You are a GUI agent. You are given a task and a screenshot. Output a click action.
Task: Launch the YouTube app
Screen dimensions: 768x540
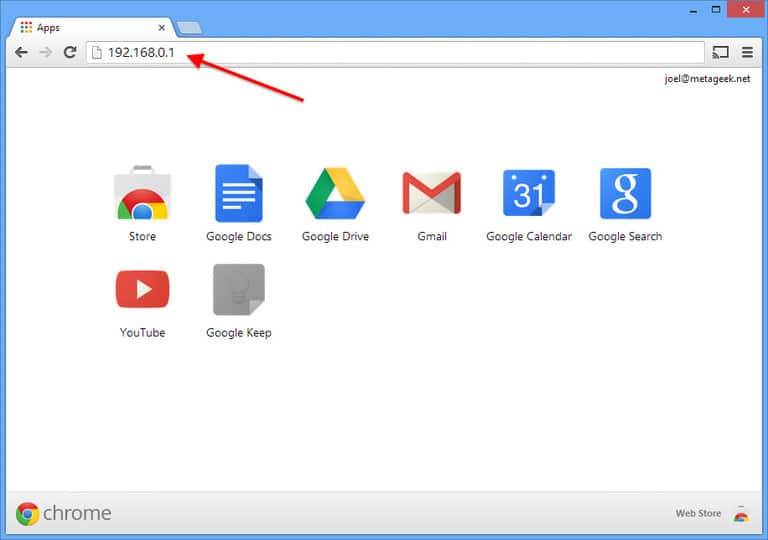point(142,290)
